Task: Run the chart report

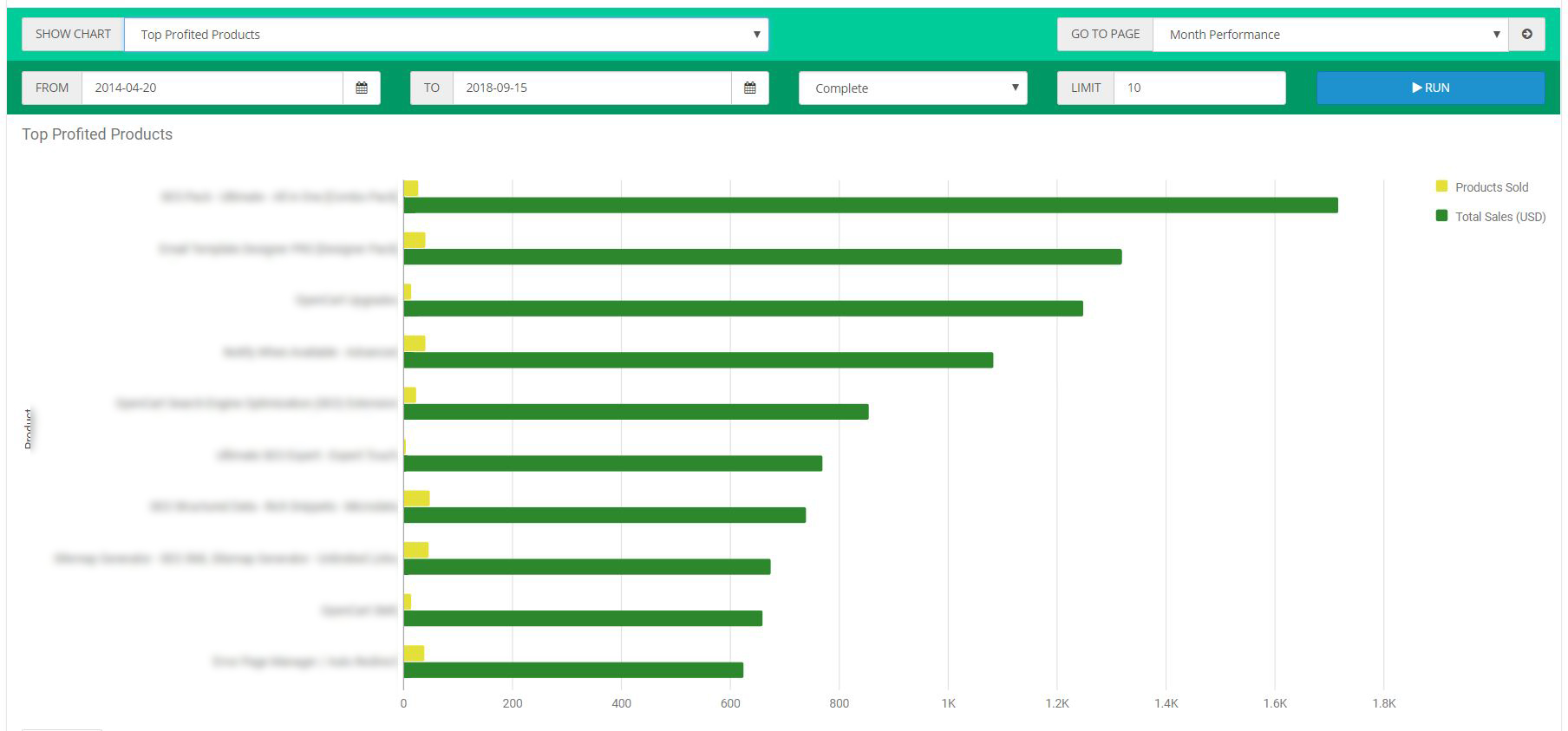Action: [x=1430, y=88]
